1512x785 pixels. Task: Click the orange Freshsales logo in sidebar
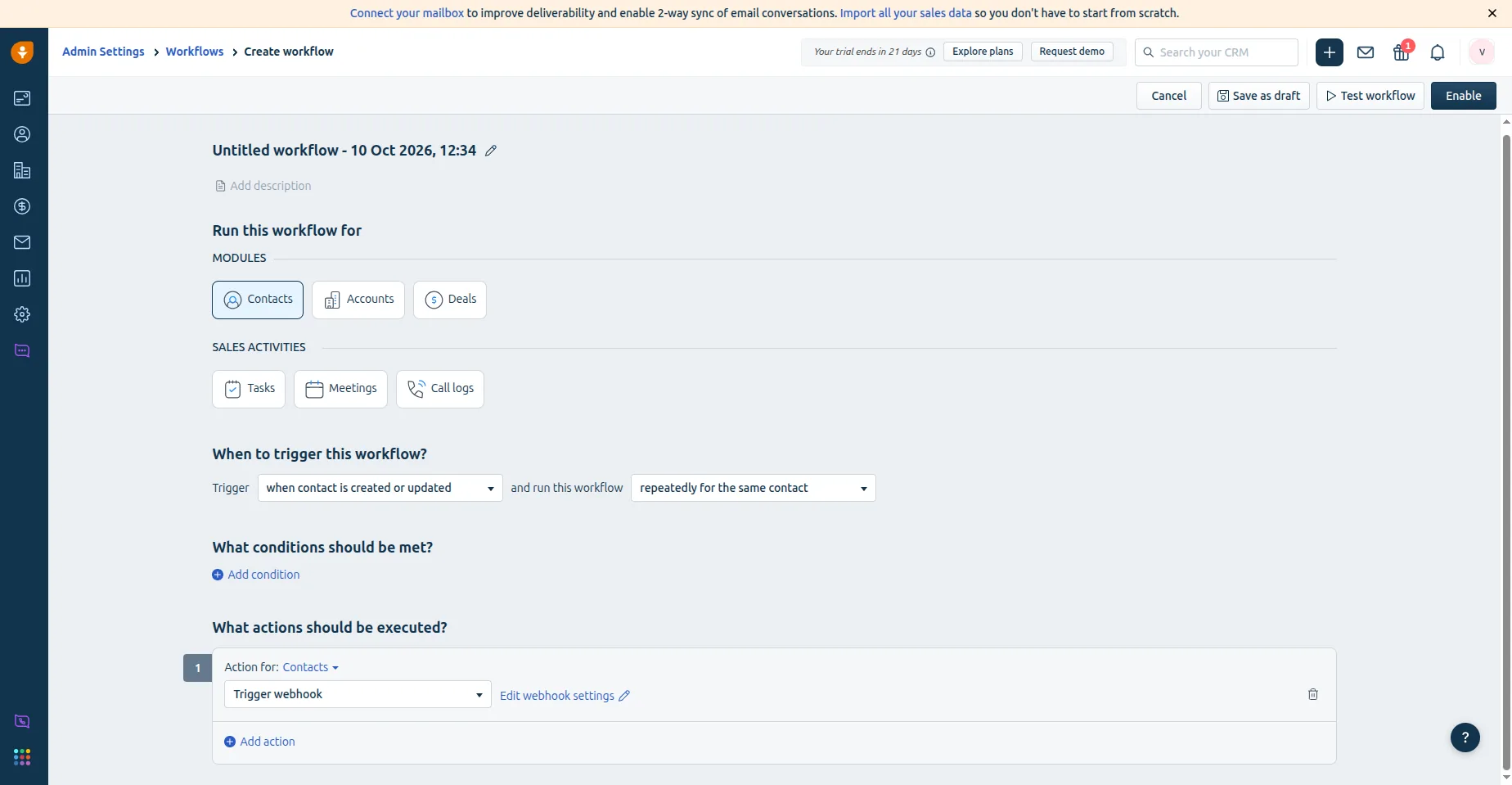click(x=22, y=52)
